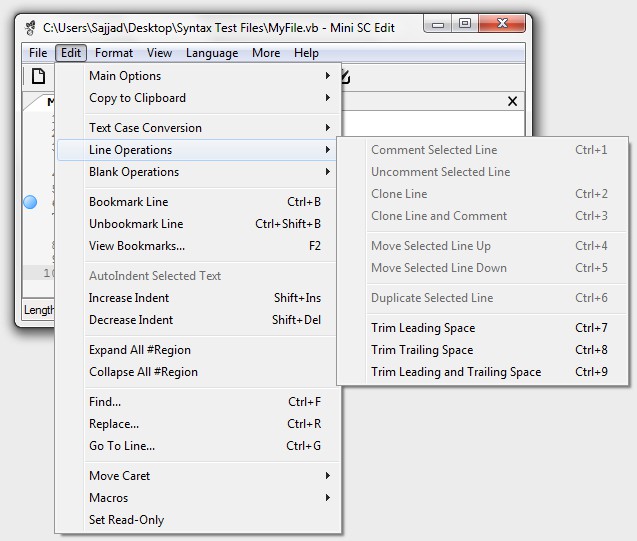Open the Help menu

point(306,53)
